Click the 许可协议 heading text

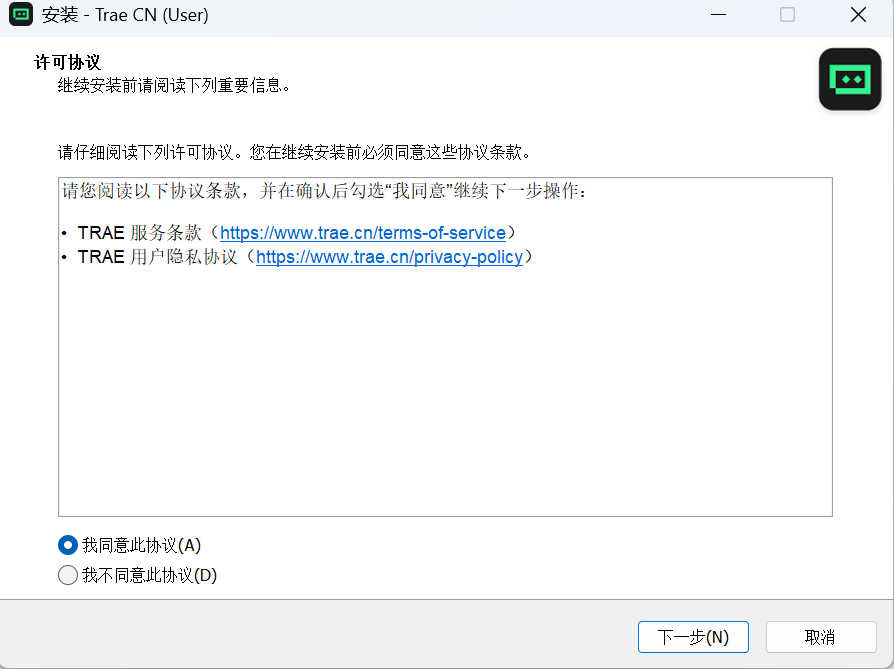[67, 62]
